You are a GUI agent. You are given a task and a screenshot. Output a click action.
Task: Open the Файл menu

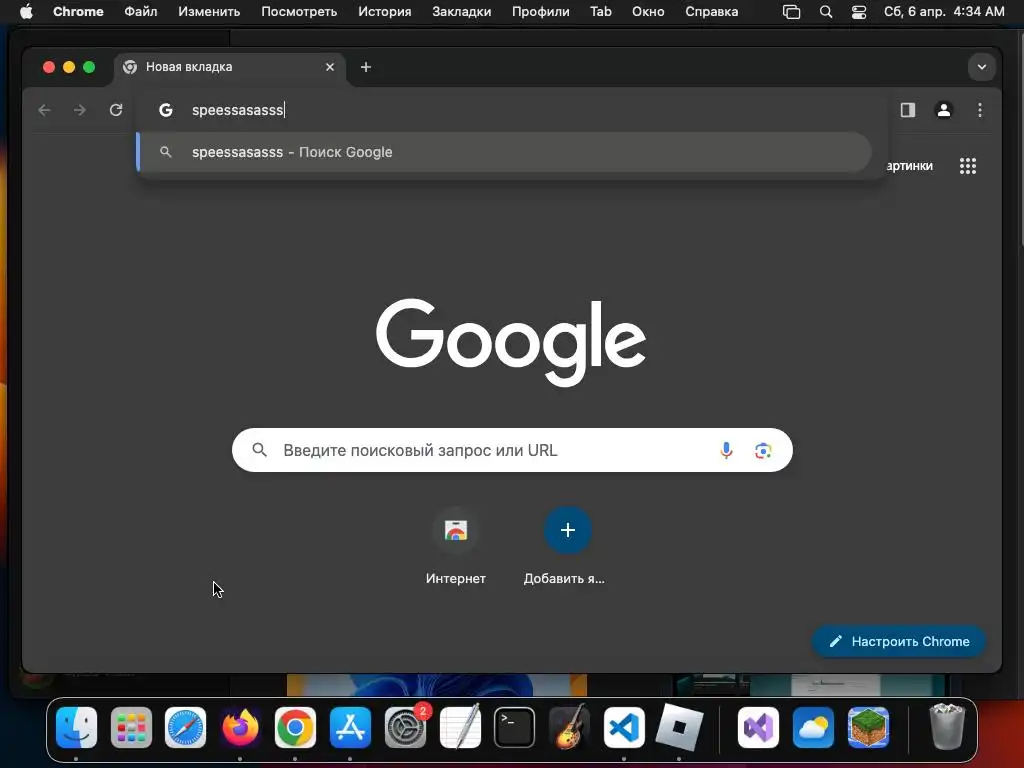(x=140, y=12)
